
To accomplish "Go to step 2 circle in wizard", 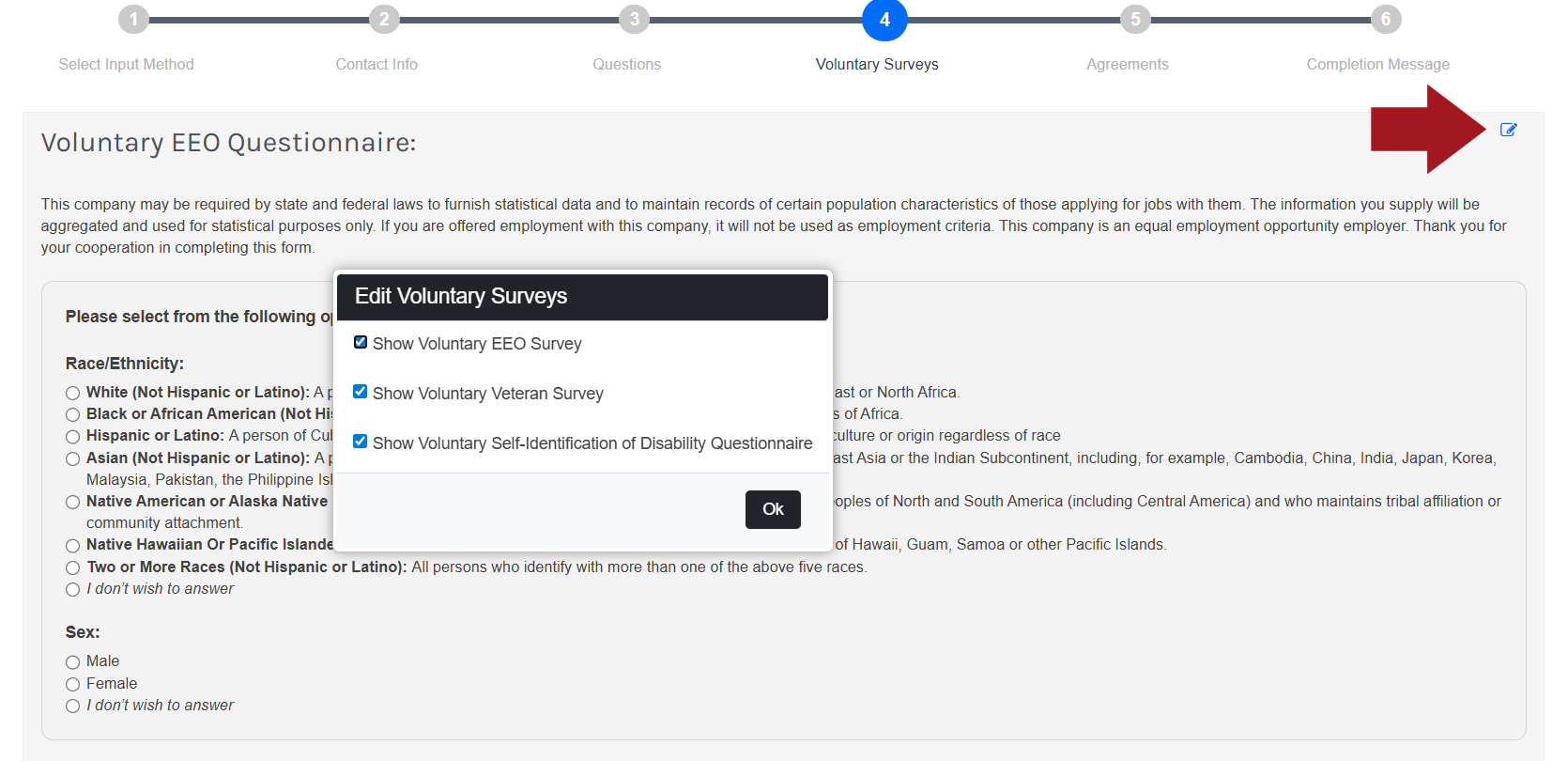I will pos(384,19).
